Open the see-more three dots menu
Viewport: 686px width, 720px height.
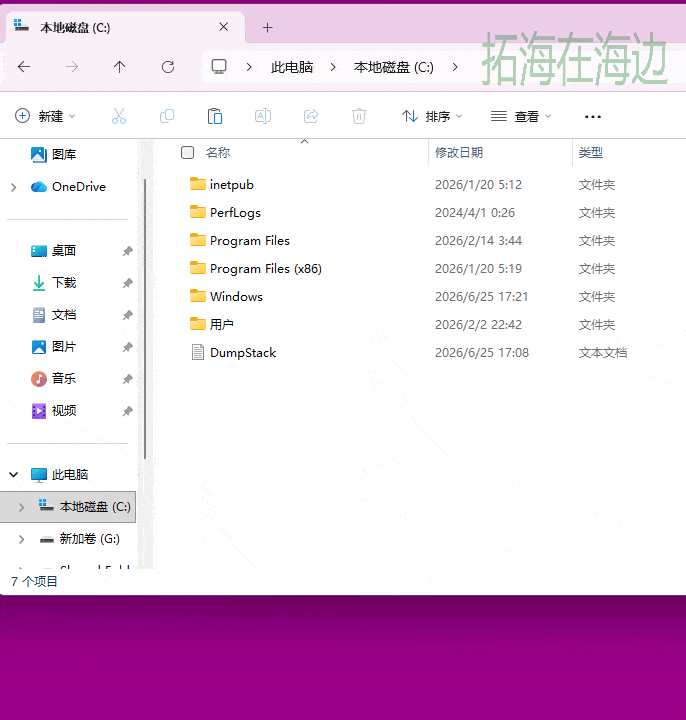tap(593, 117)
